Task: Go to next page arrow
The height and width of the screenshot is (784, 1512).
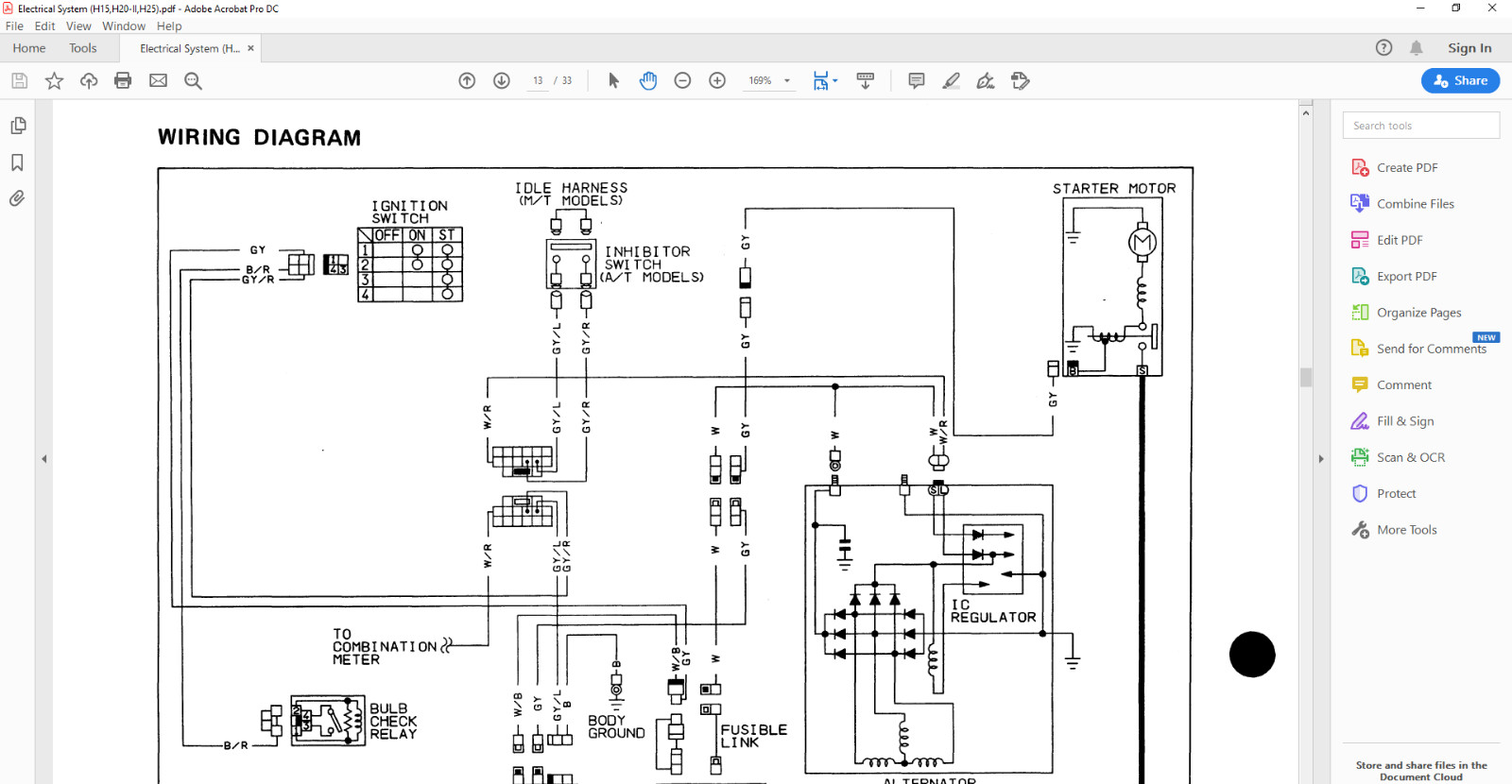Action: tap(502, 81)
